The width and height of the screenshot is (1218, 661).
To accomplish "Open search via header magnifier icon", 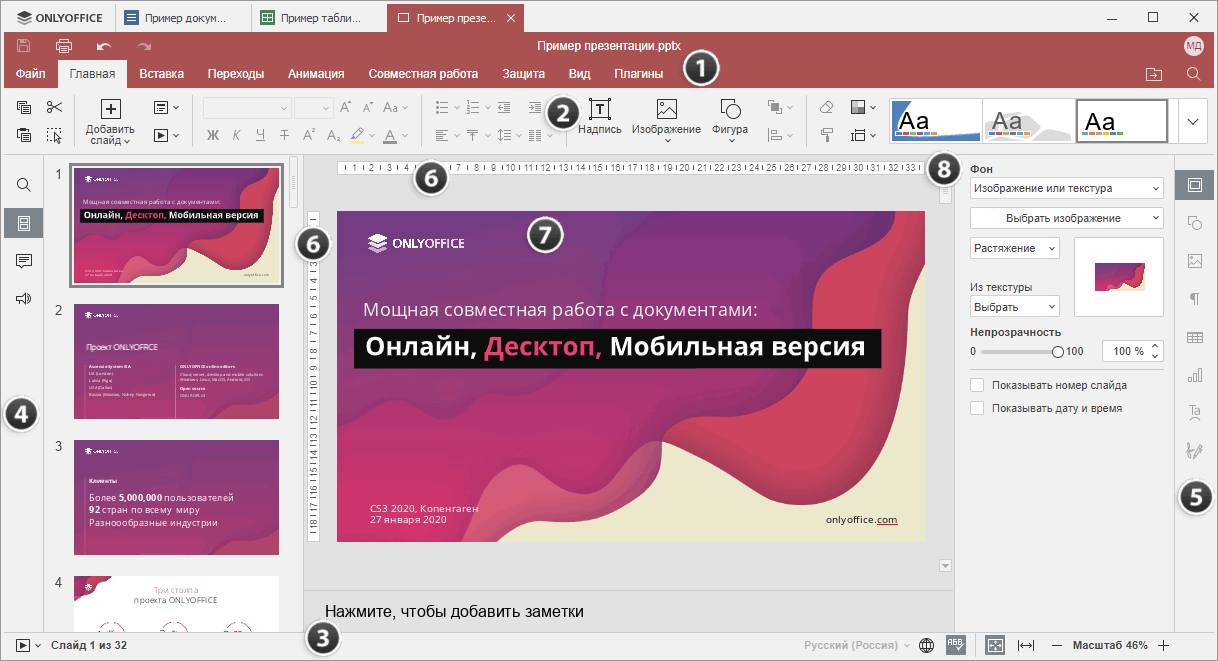I will (1193, 74).
